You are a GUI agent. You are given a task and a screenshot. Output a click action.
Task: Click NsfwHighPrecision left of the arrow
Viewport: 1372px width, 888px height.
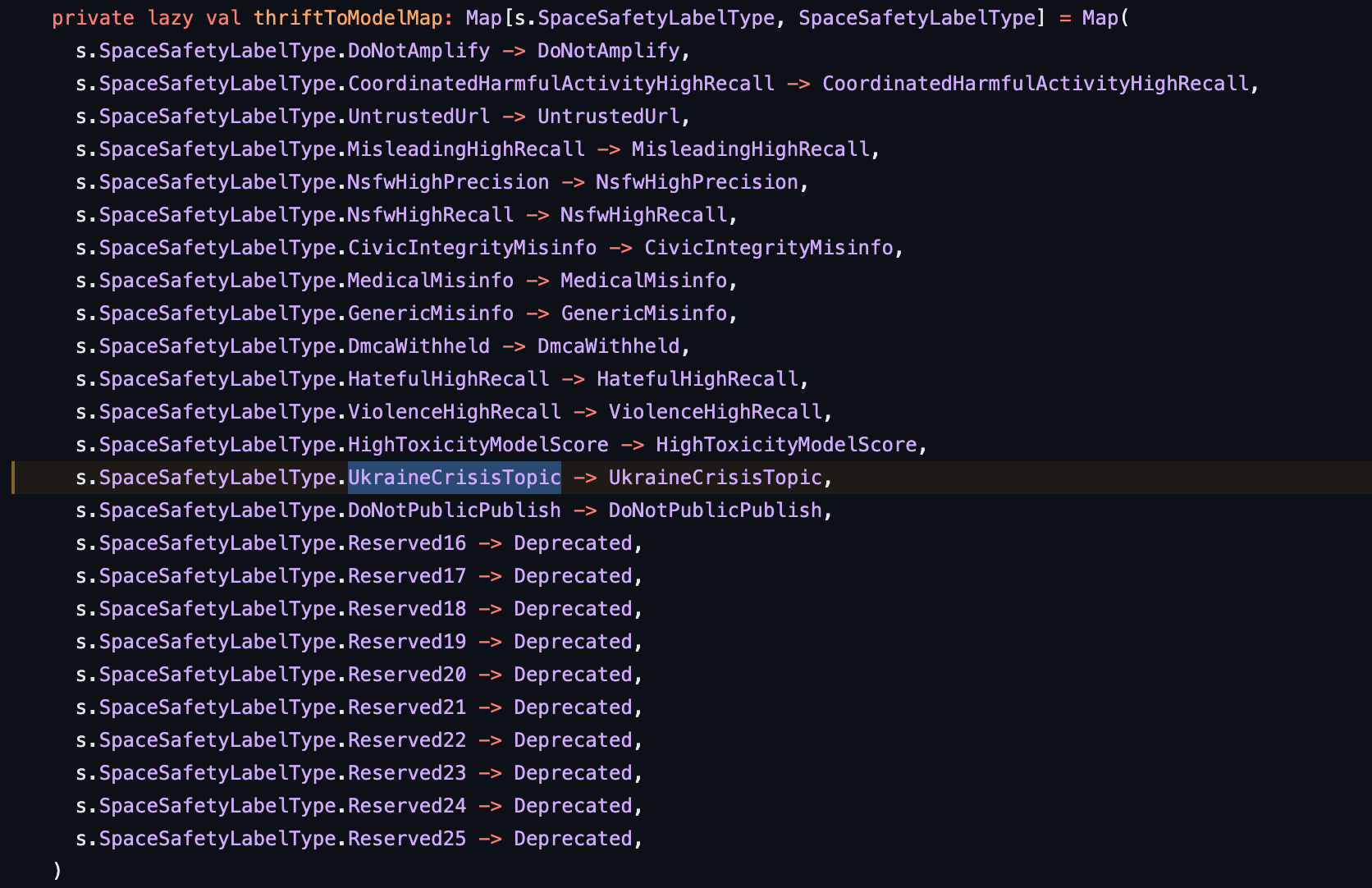pos(448,182)
